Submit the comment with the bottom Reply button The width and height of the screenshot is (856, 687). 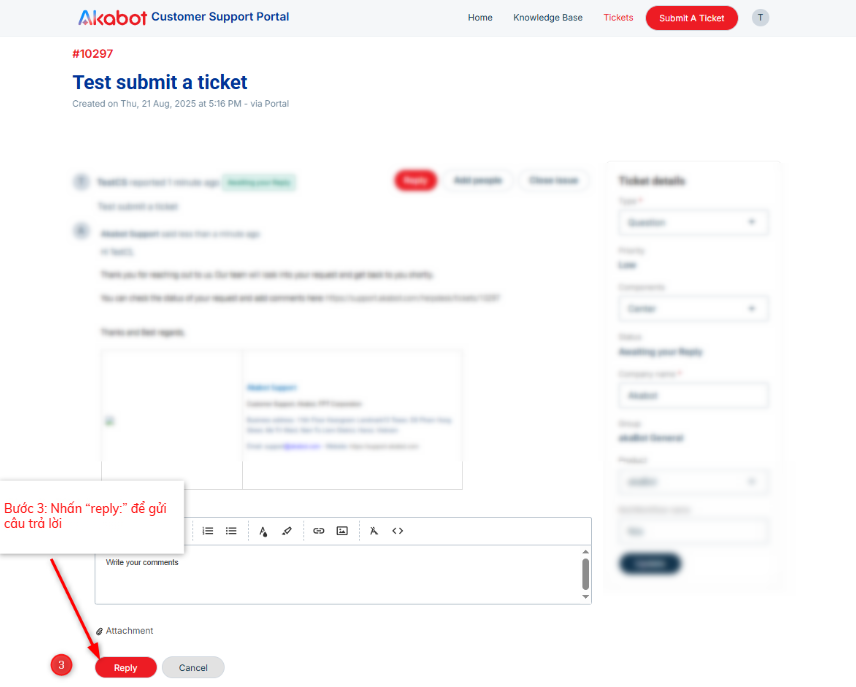(126, 667)
